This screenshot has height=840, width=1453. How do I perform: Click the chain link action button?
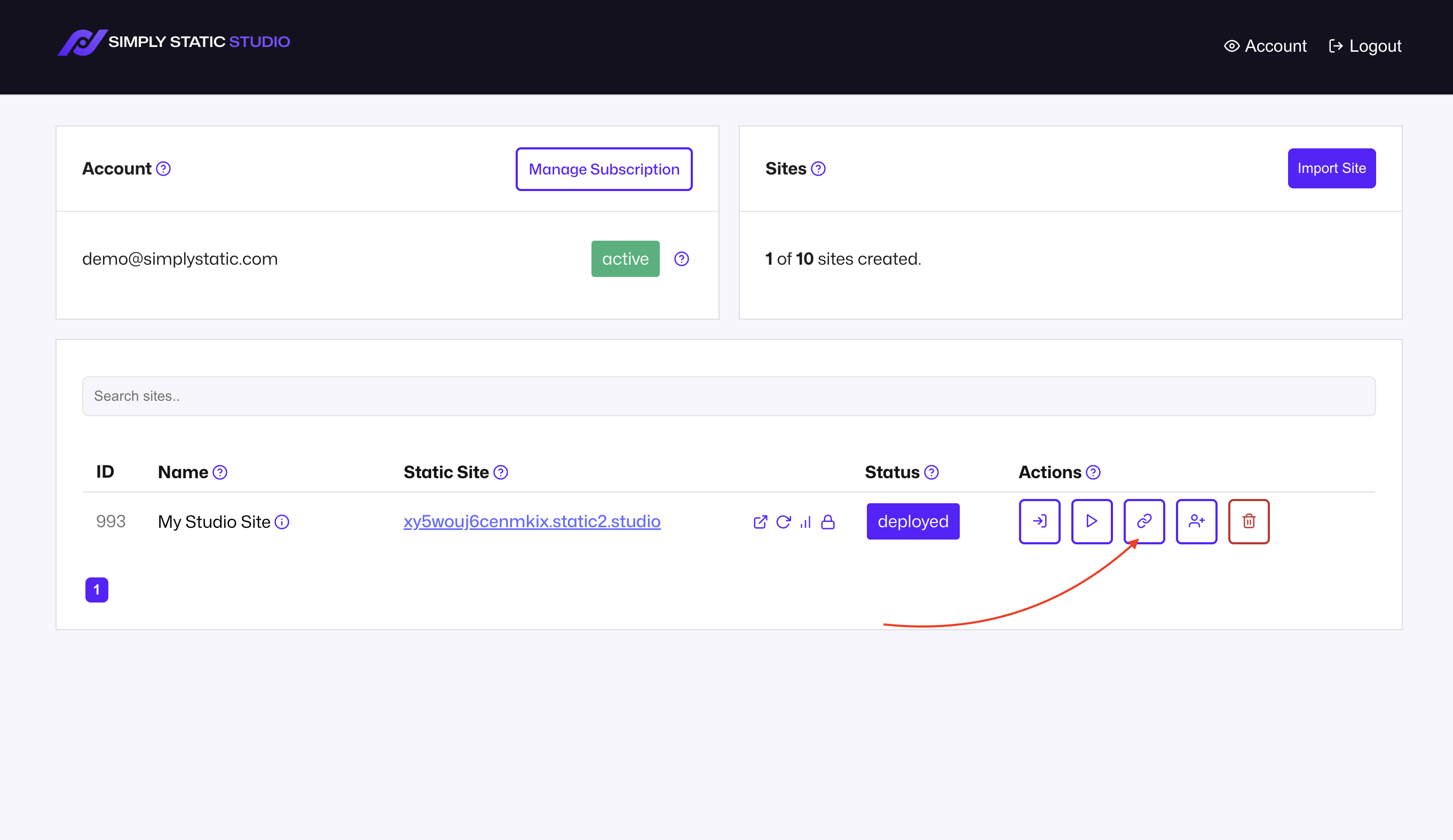click(x=1144, y=521)
